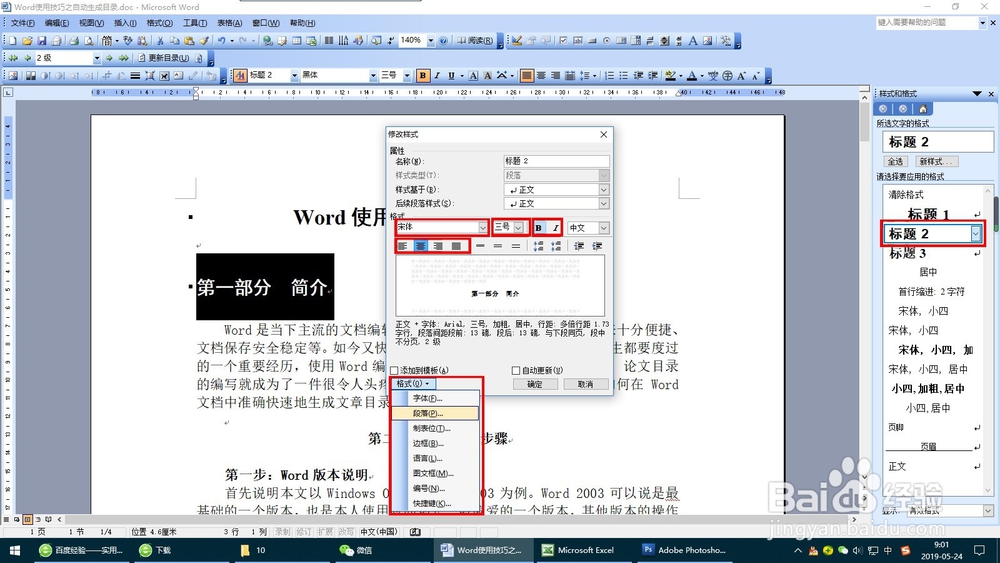Click the Insert Hyperlink globe icon
1000x563 pixels.
[267, 41]
